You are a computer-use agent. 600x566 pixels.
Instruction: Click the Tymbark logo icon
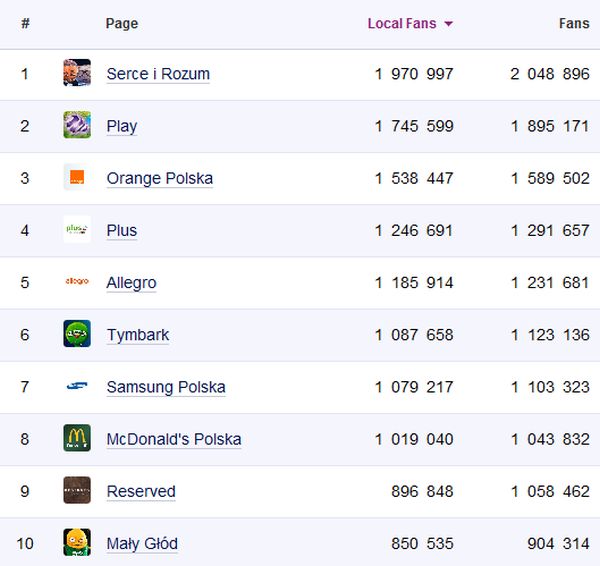77,334
